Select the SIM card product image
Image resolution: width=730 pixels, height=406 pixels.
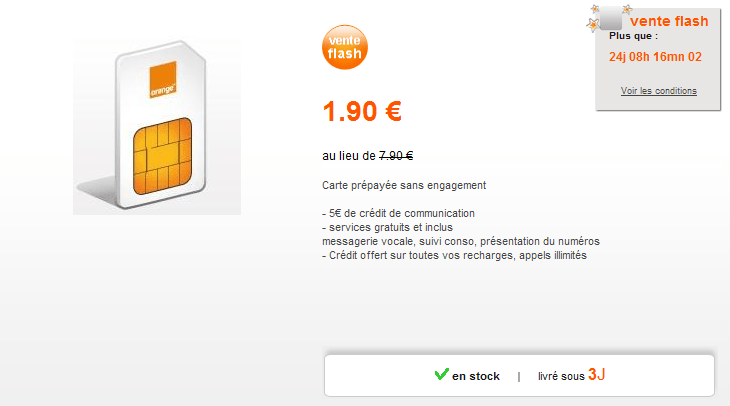157,126
